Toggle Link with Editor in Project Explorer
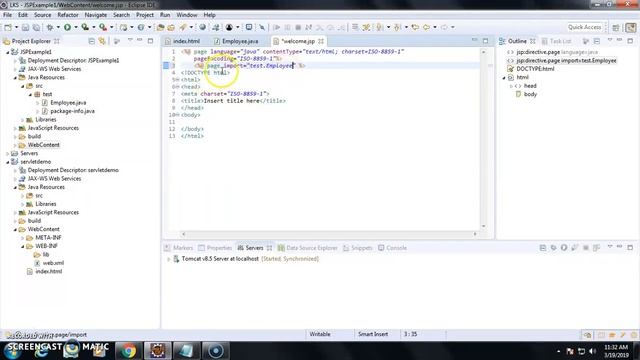The image size is (640, 360). [x=102, y=41]
